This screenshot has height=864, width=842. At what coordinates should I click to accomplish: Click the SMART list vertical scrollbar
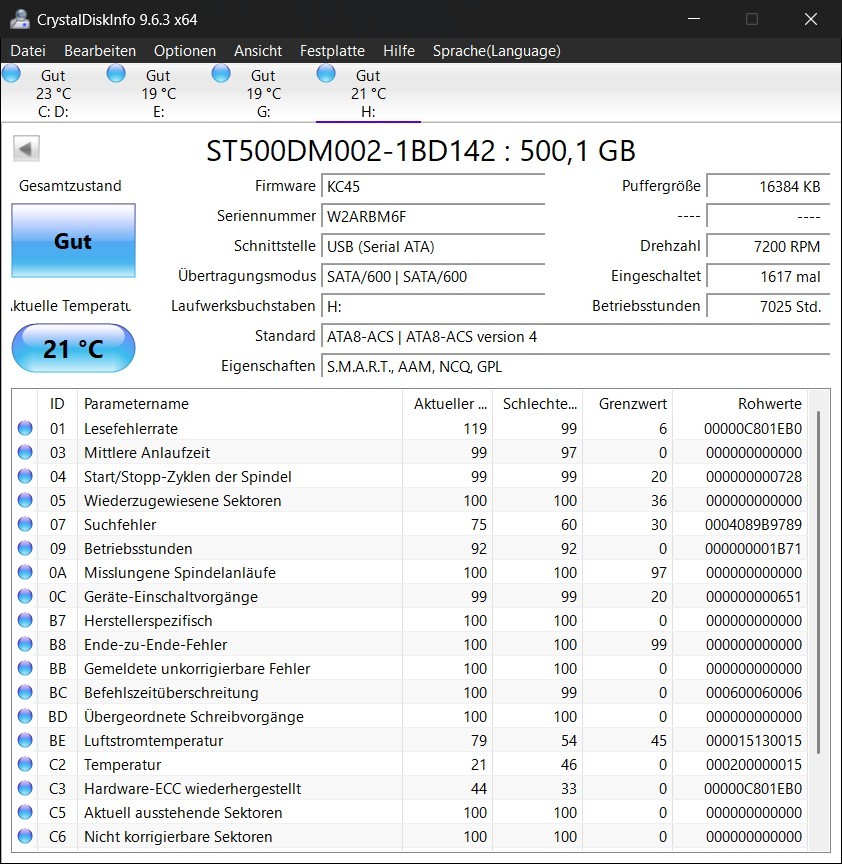(819, 580)
